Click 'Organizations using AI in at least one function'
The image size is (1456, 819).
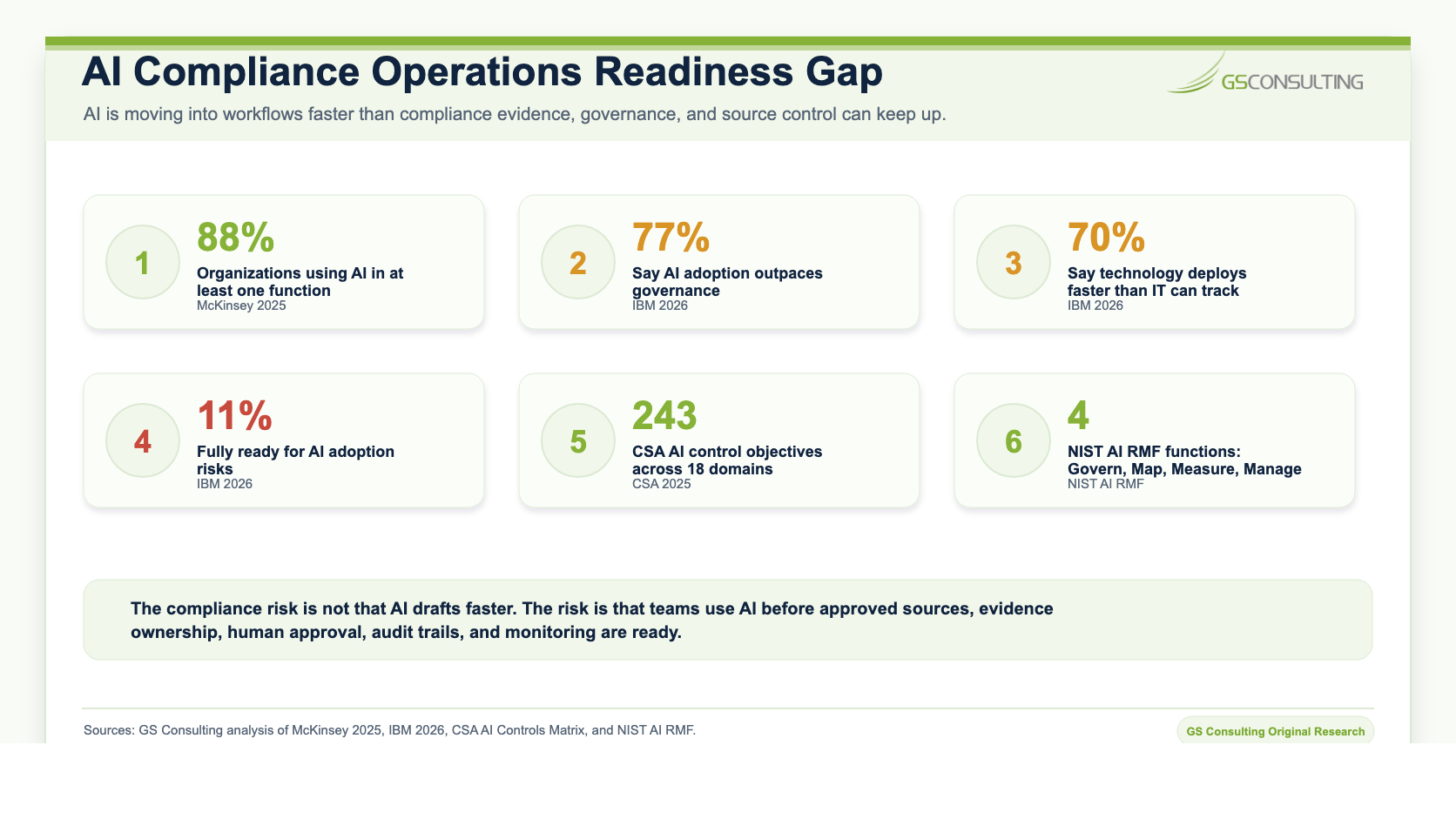pyautogui.click(x=300, y=282)
